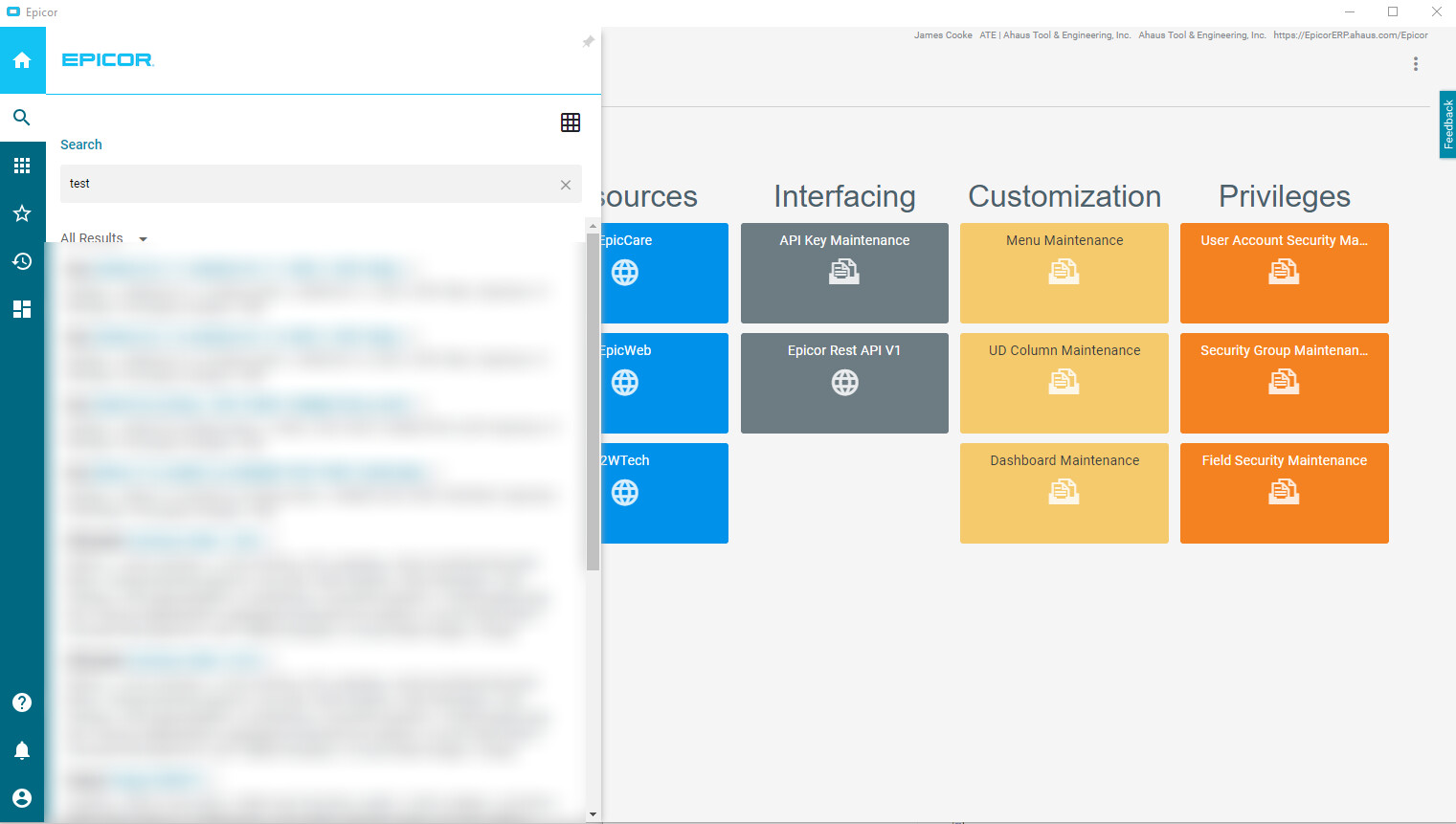Open the Menu Maintenance tile
The width and height of the screenshot is (1456, 824).
point(1064,273)
